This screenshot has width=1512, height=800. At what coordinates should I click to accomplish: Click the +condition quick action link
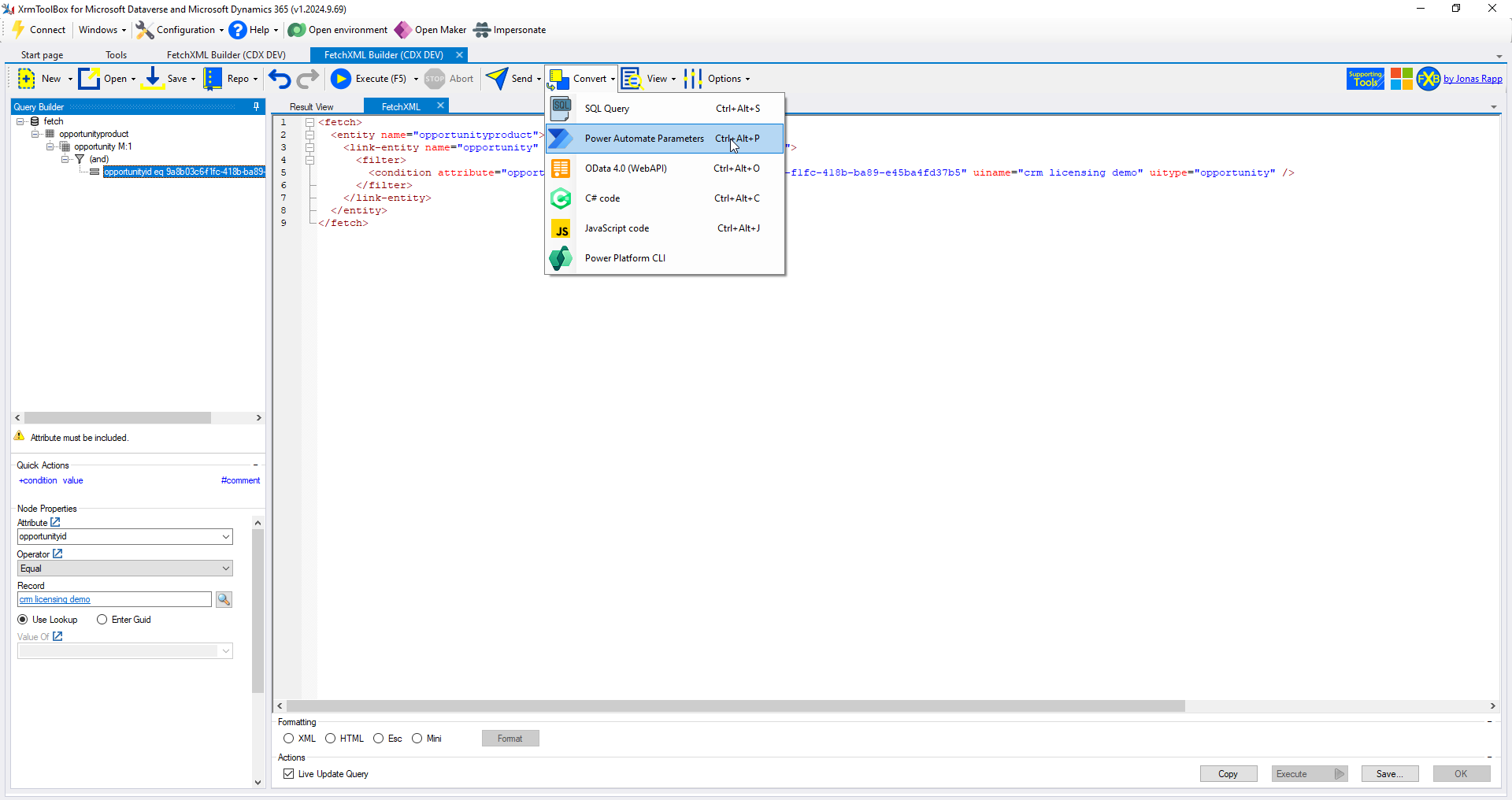38,480
